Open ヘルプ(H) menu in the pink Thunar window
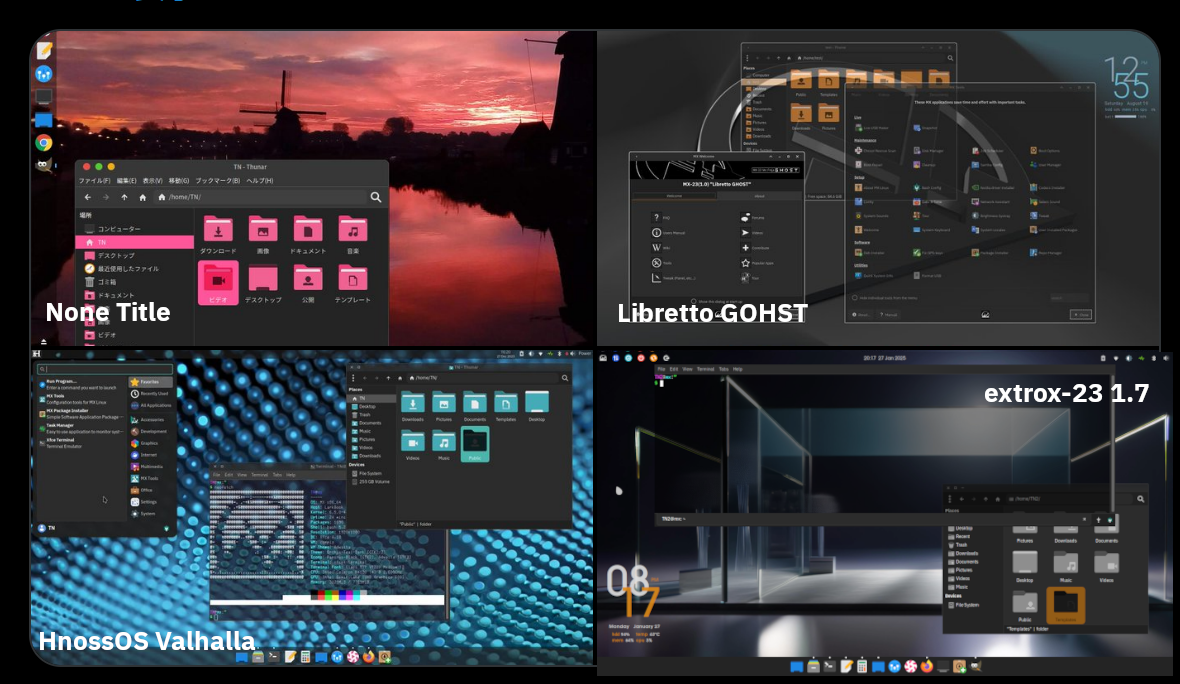Viewport: 1180px width, 684px height. 260,181
